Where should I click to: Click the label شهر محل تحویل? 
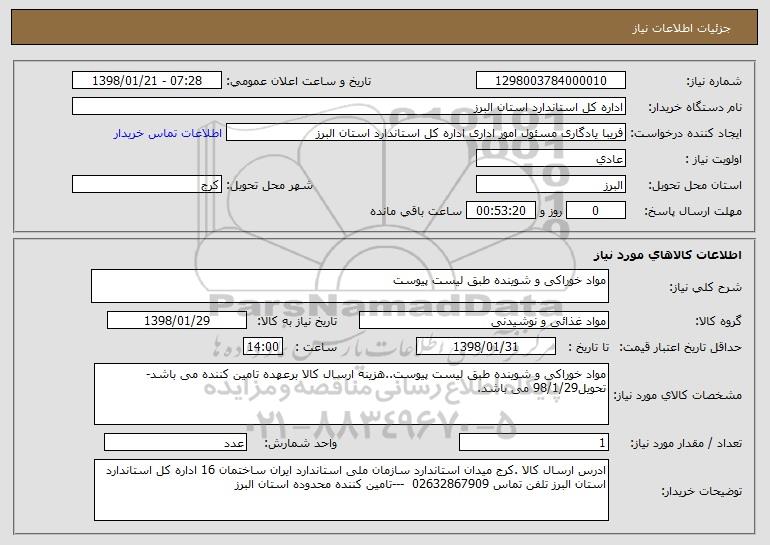pyautogui.click(x=270, y=186)
